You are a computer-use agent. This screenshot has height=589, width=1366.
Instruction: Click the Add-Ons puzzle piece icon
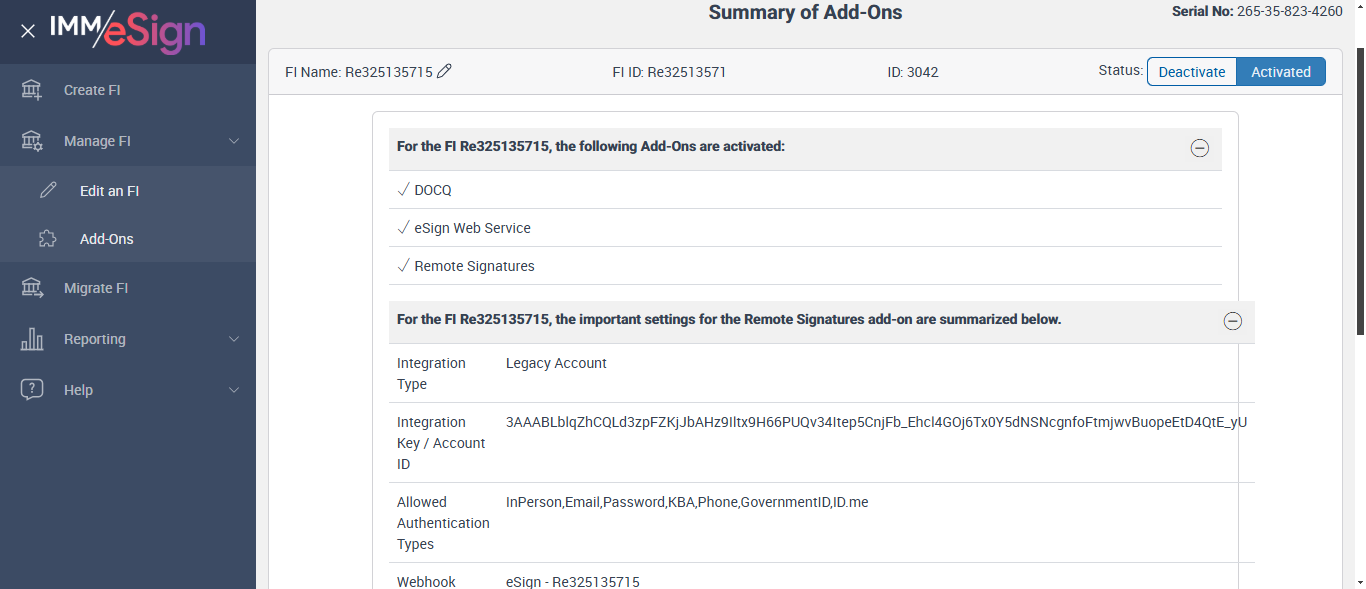48,239
